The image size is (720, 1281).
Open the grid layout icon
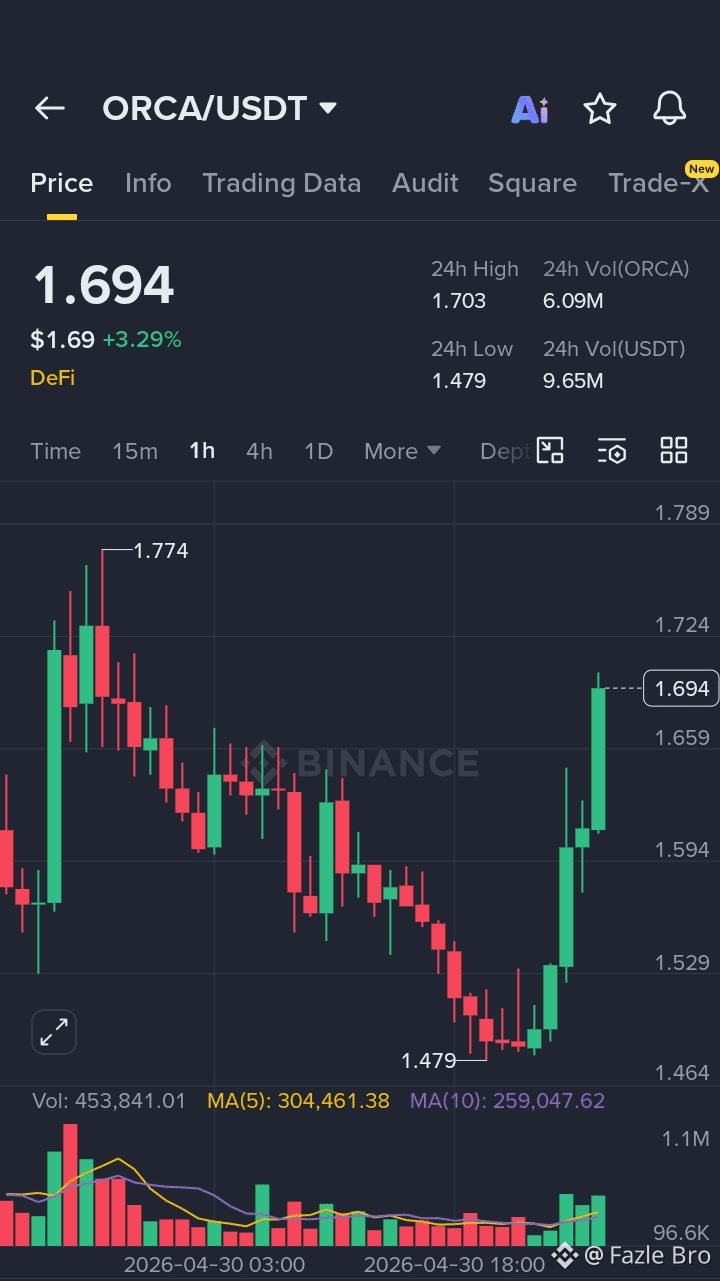coord(674,450)
